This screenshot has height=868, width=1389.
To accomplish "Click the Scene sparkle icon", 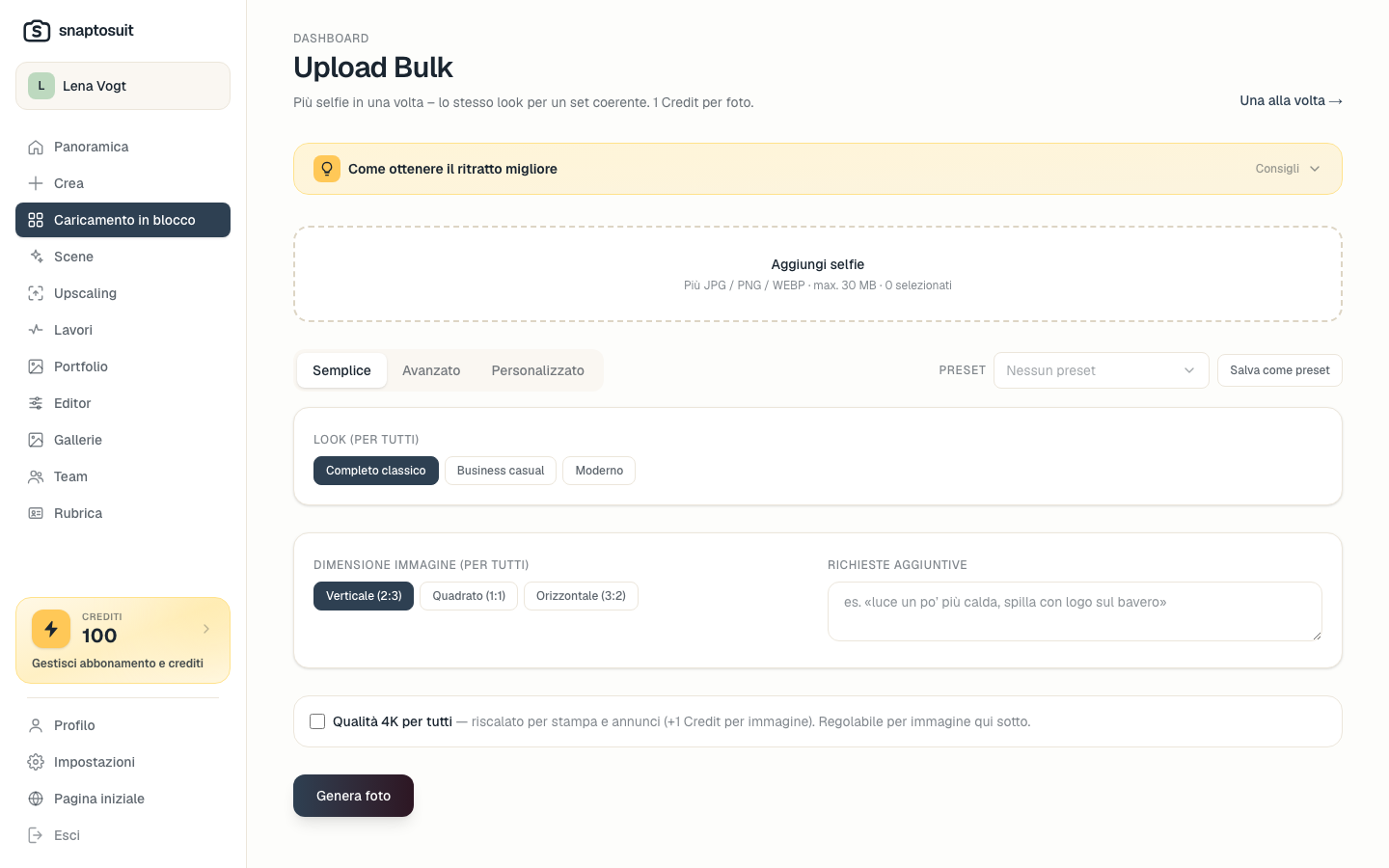I will click(36, 257).
